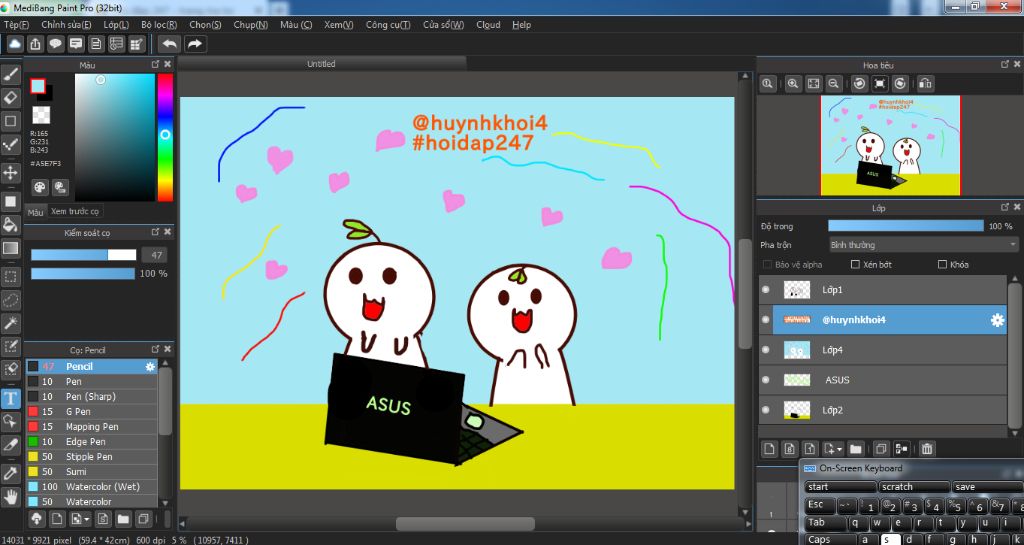This screenshot has height=545, width=1024.
Task: Fit canvas to window in navigator
Action: pos(813,84)
